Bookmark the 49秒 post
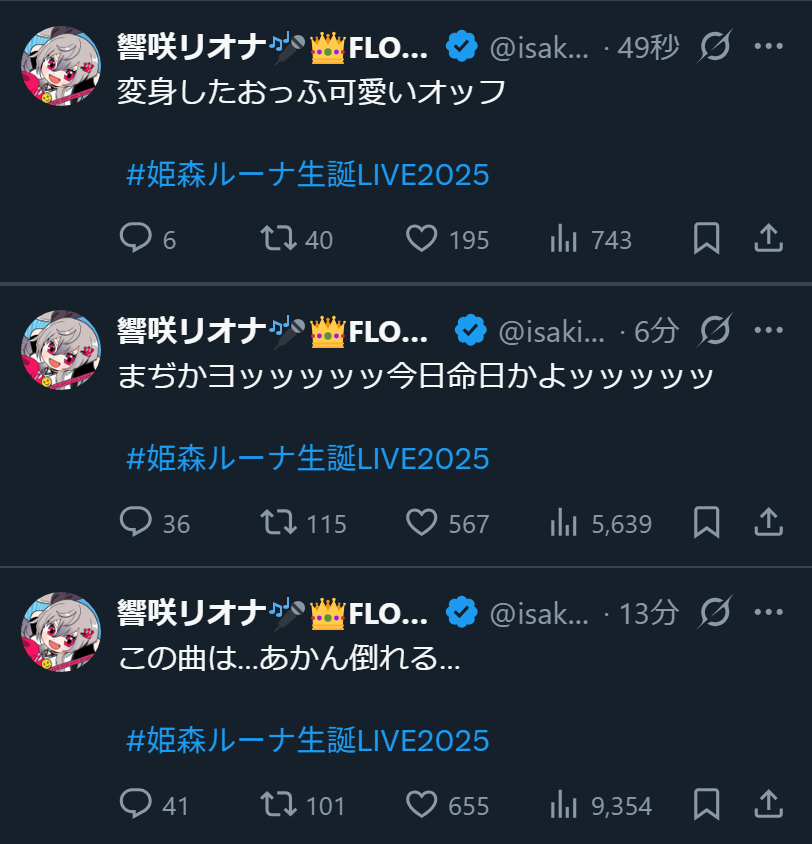This screenshot has height=844, width=812. point(706,238)
